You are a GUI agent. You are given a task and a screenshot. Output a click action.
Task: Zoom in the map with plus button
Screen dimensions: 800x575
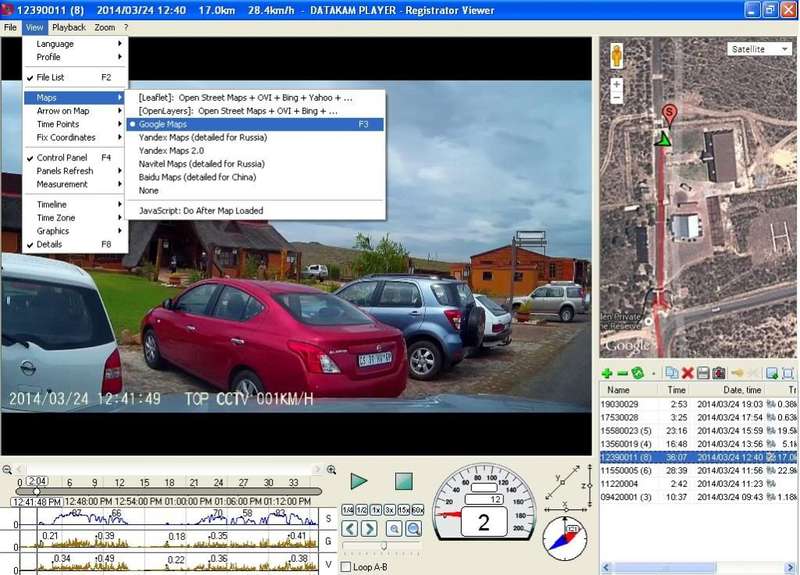616,84
